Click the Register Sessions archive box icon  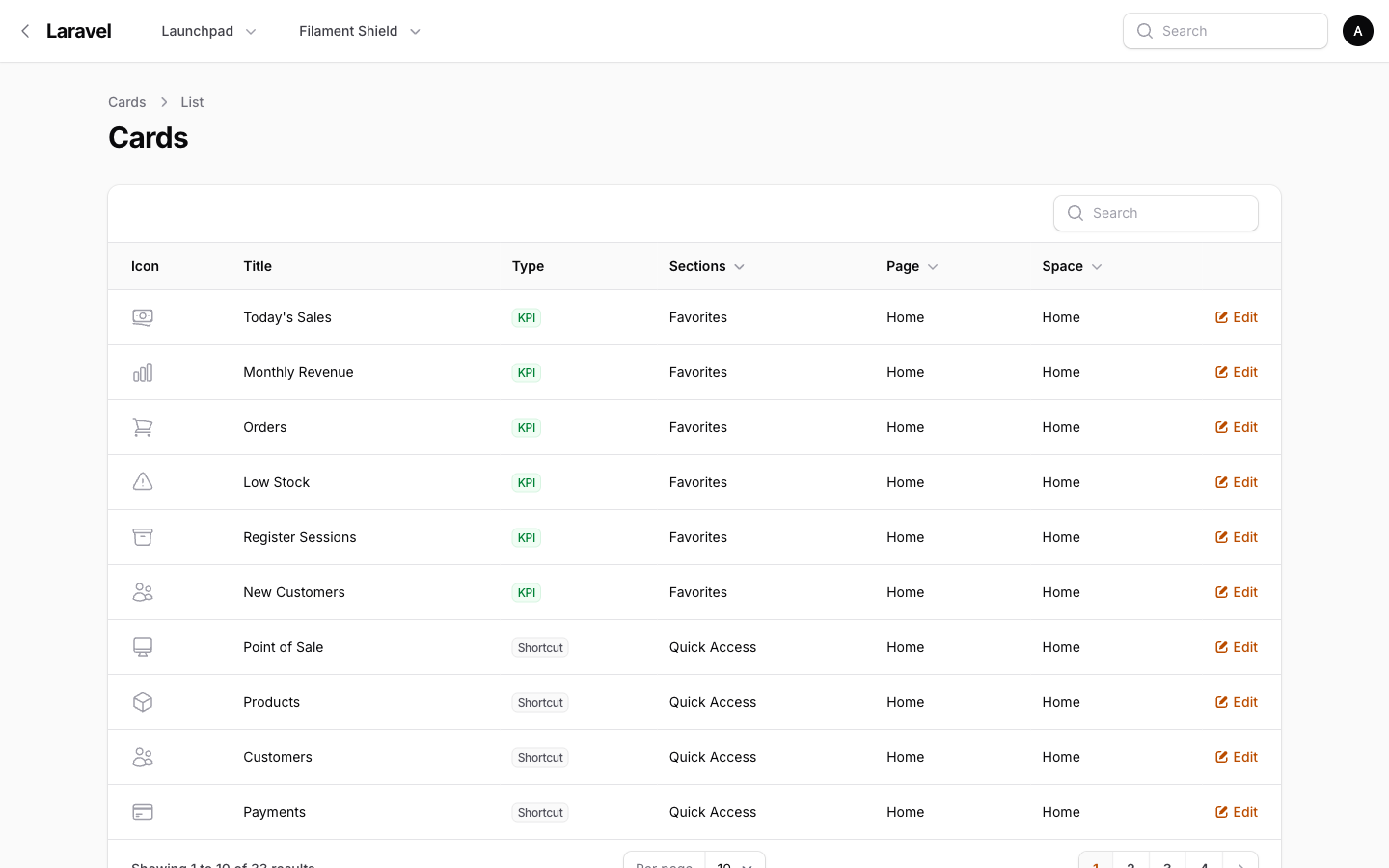[143, 537]
